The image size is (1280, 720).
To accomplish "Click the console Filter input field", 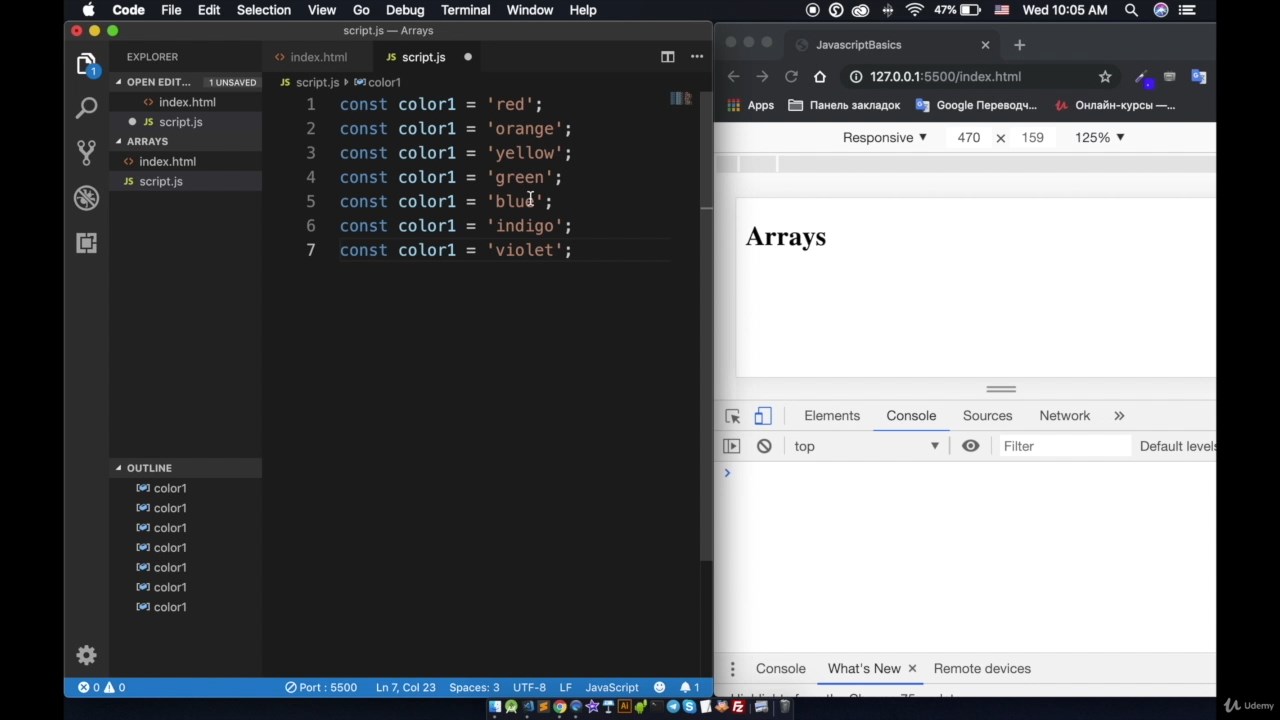I will pyautogui.click(x=1062, y=446).
